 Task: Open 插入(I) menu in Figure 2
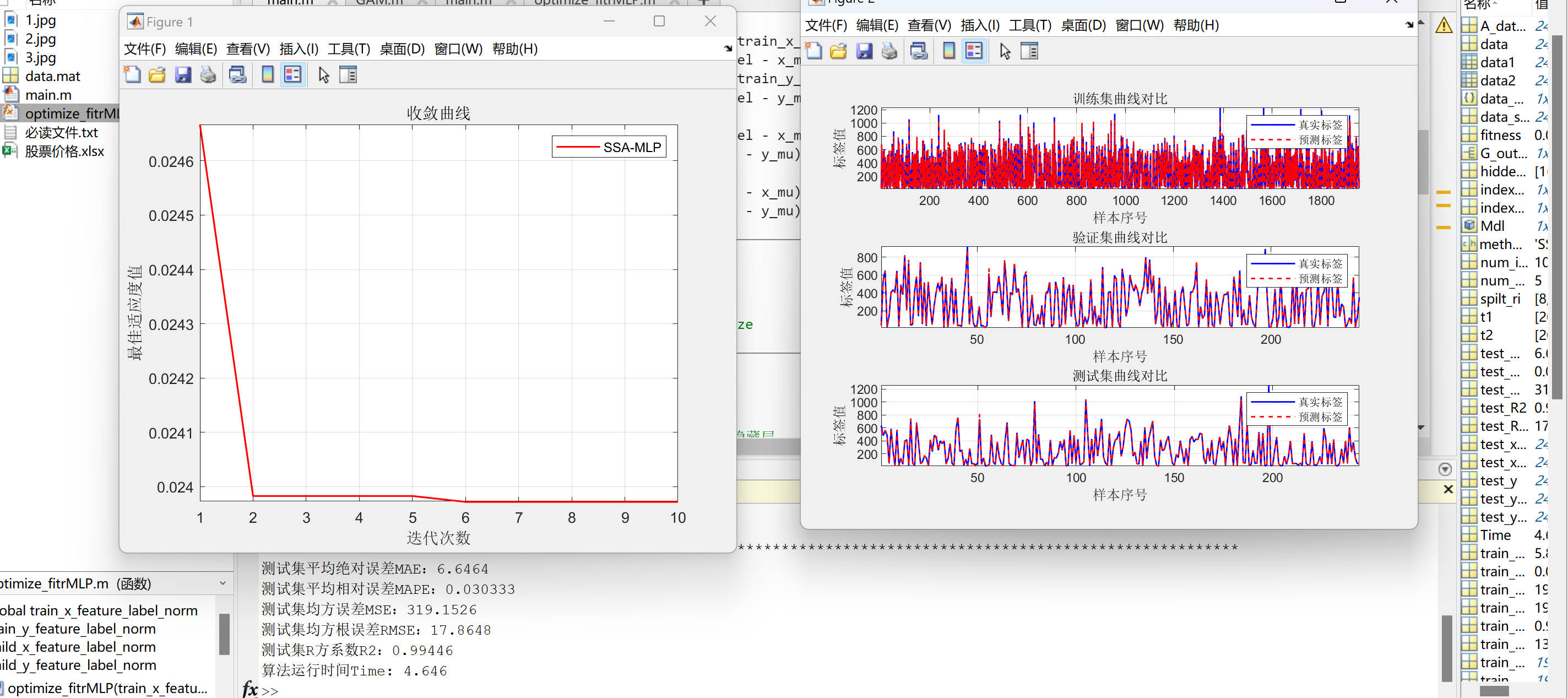[x=979, y=25]
